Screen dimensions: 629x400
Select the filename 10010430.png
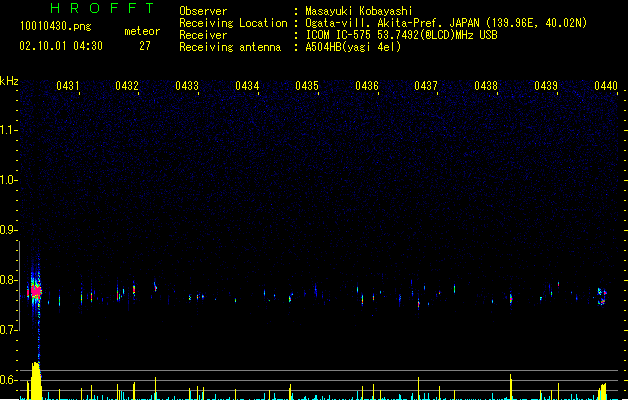pyautogui.click(x=56, y=26)
